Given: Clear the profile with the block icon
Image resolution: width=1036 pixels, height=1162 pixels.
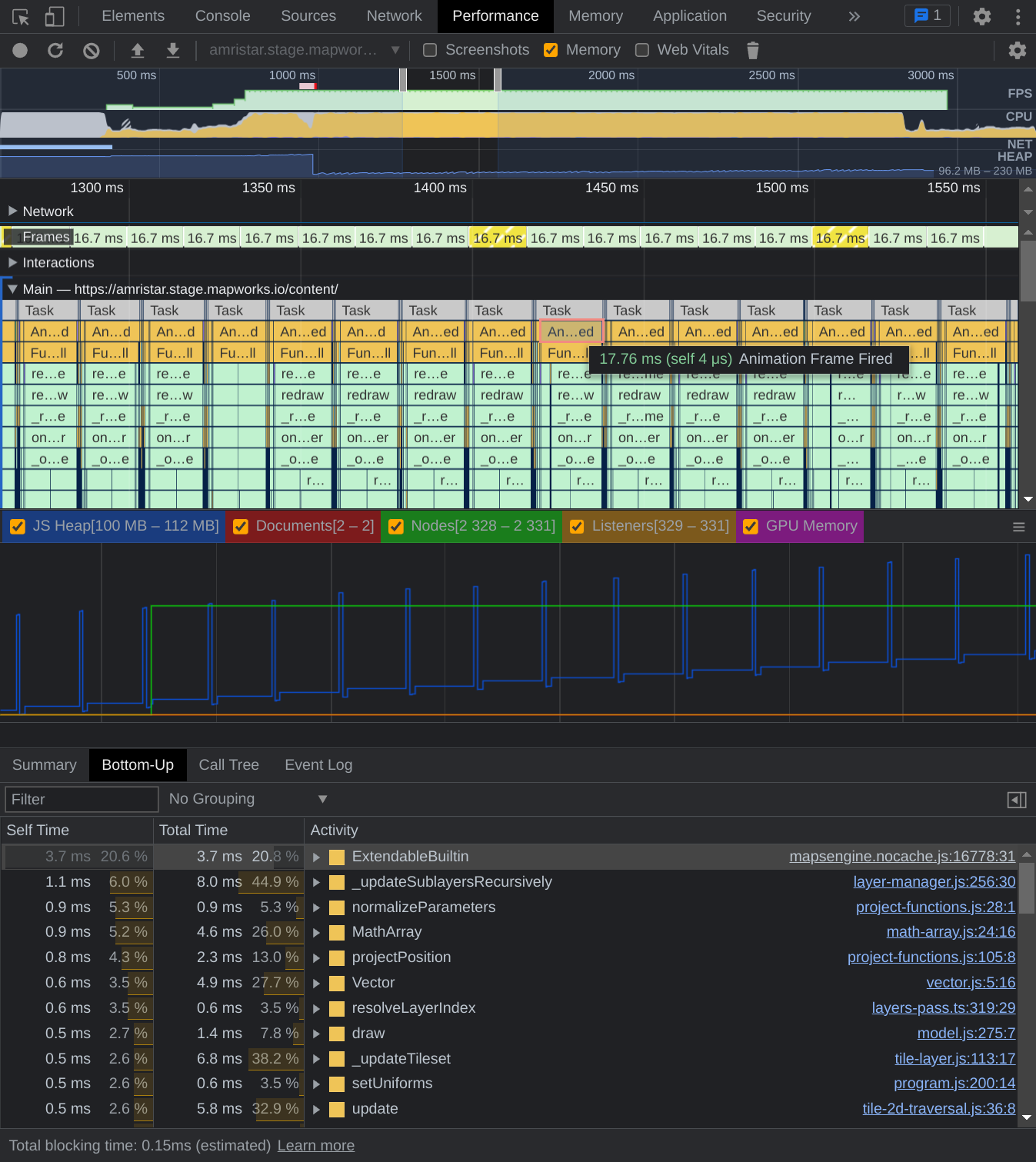Looking at the screenshot, I should pyautogui.click(x=92, y=50).
